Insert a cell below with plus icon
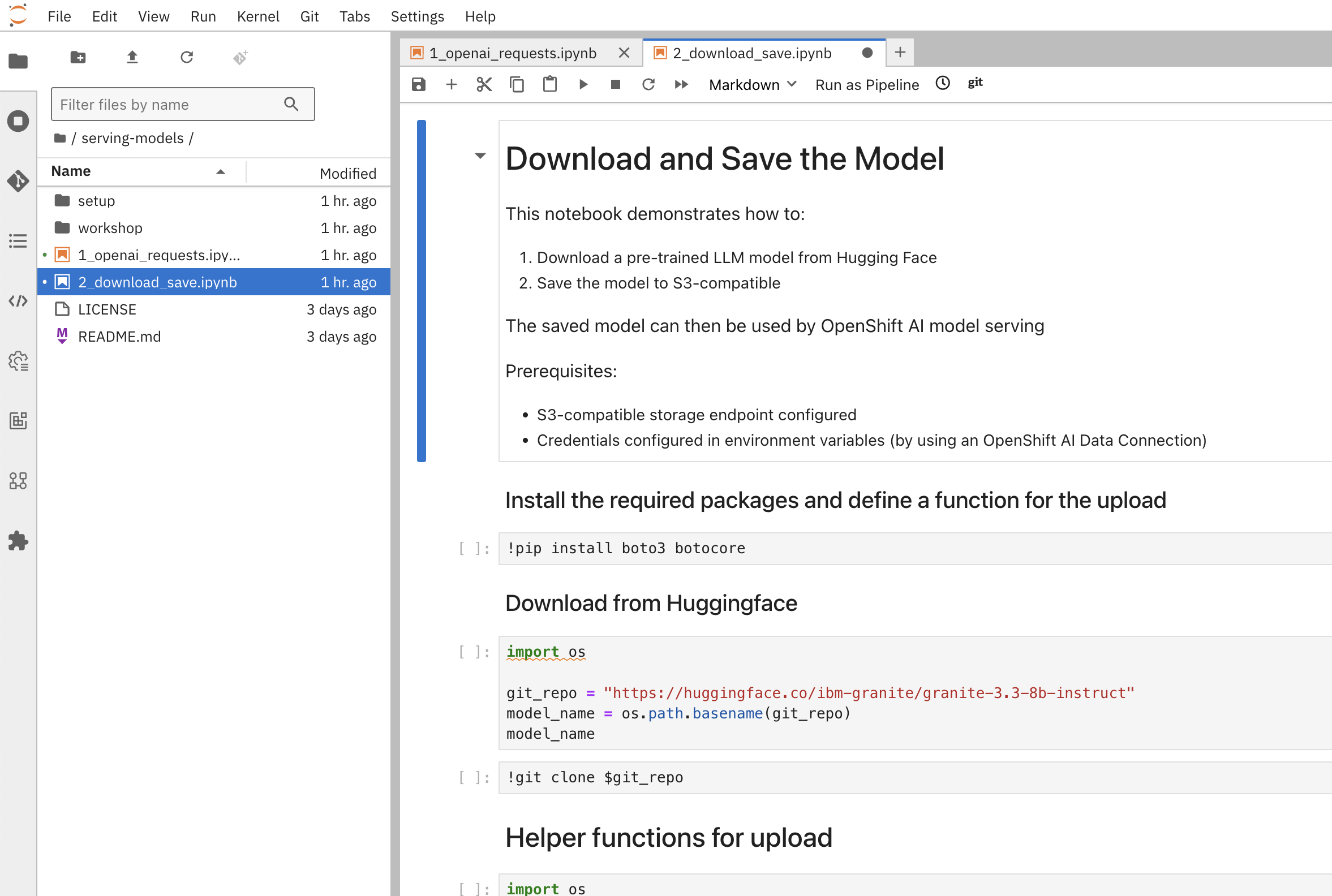This screenshot has height=896, width=1332. tap(451, 85)
